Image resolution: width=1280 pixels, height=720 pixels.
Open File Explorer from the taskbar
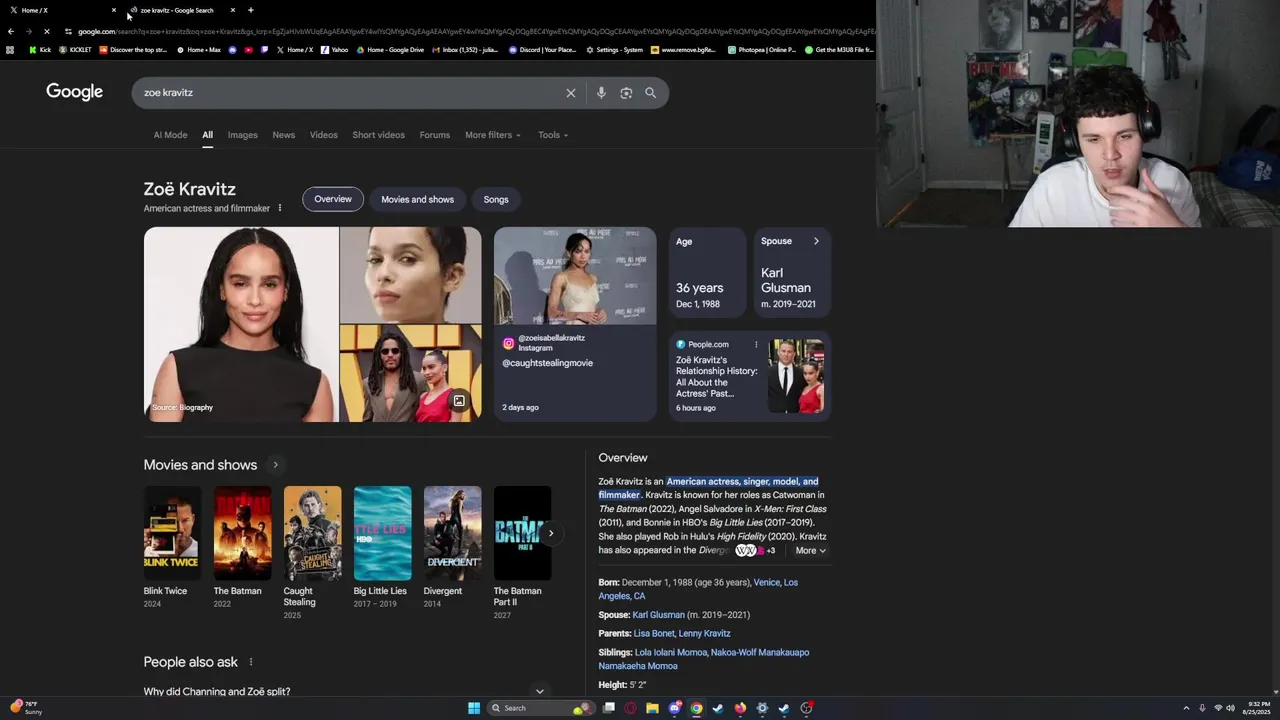tap(652, 708)
